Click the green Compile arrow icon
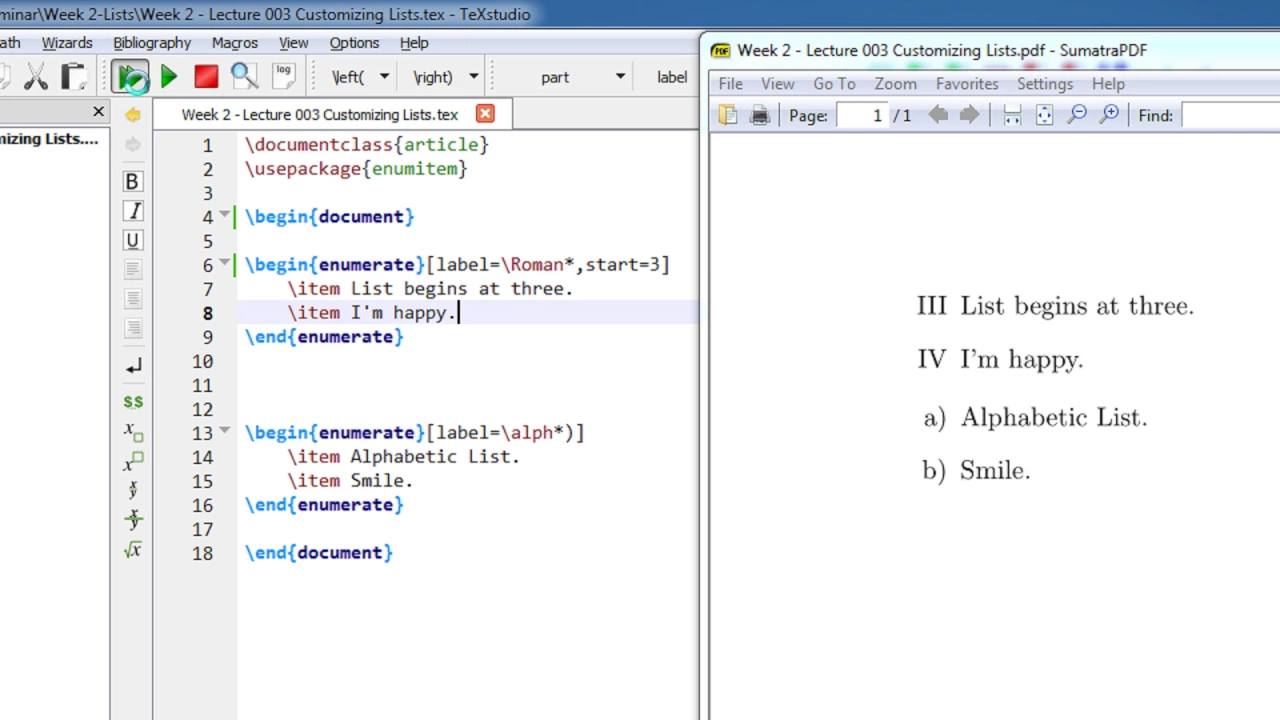 pos(169,77)
